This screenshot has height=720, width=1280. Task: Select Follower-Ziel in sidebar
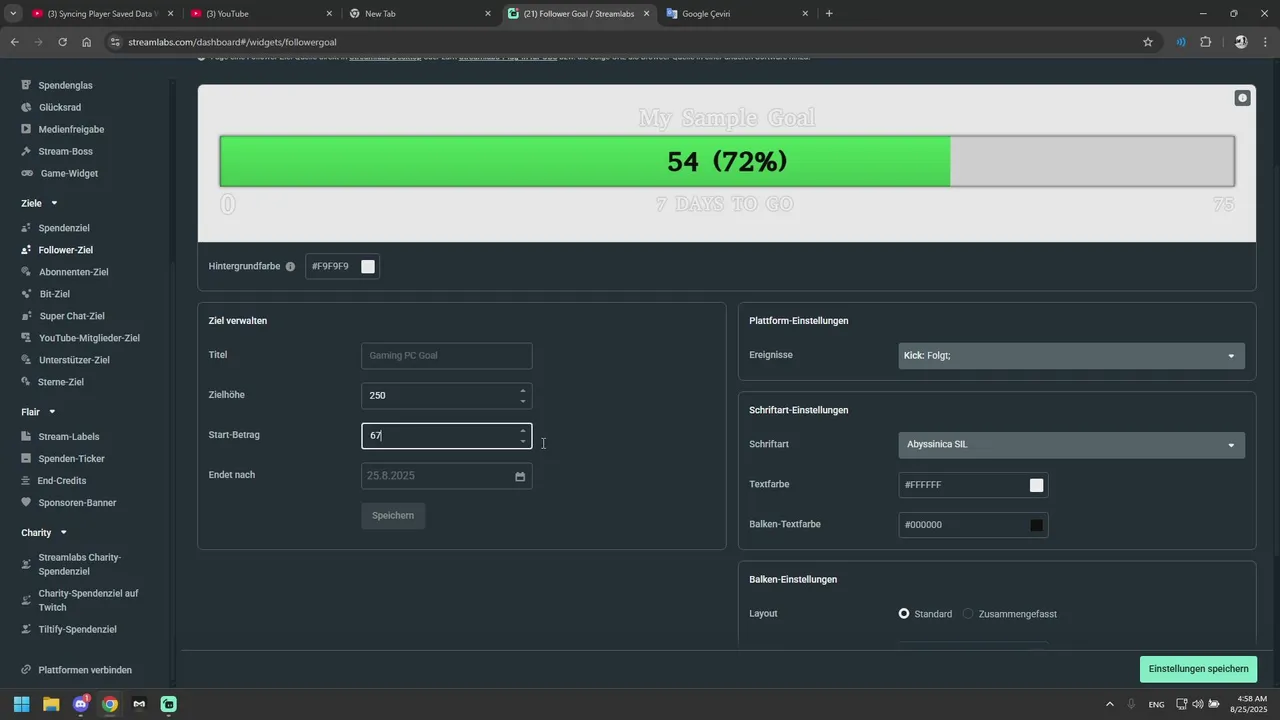point(65,250)
